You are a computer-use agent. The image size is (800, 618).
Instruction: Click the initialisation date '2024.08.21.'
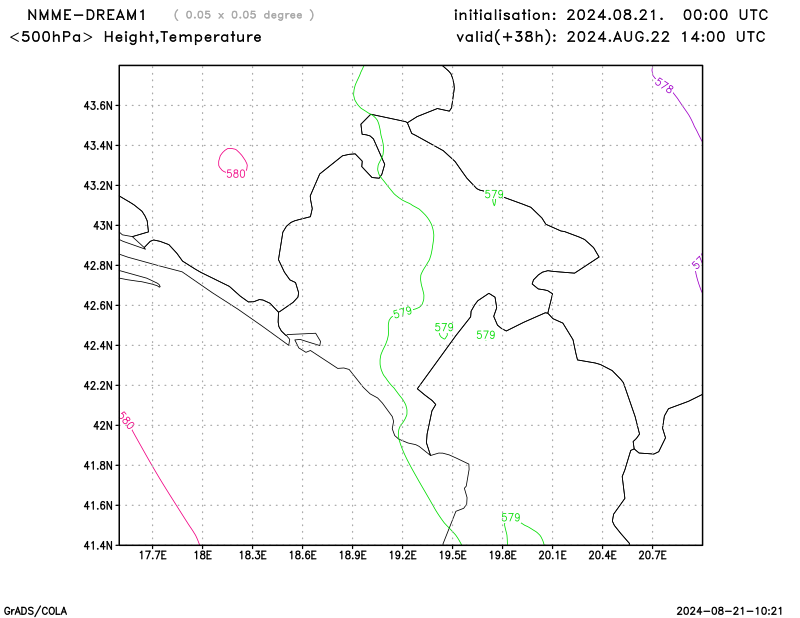[x=615, y=15]
